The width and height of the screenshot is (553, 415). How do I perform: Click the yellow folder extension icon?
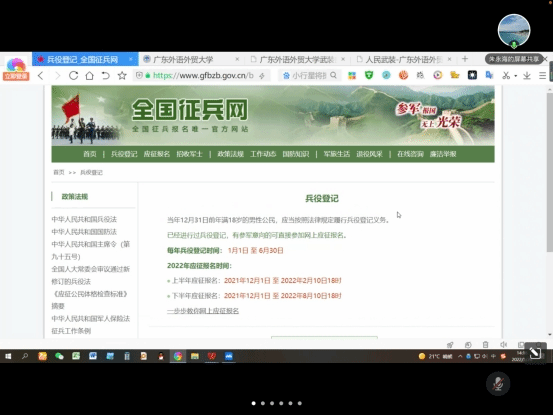pyautogui.click(x=455, y=75)
